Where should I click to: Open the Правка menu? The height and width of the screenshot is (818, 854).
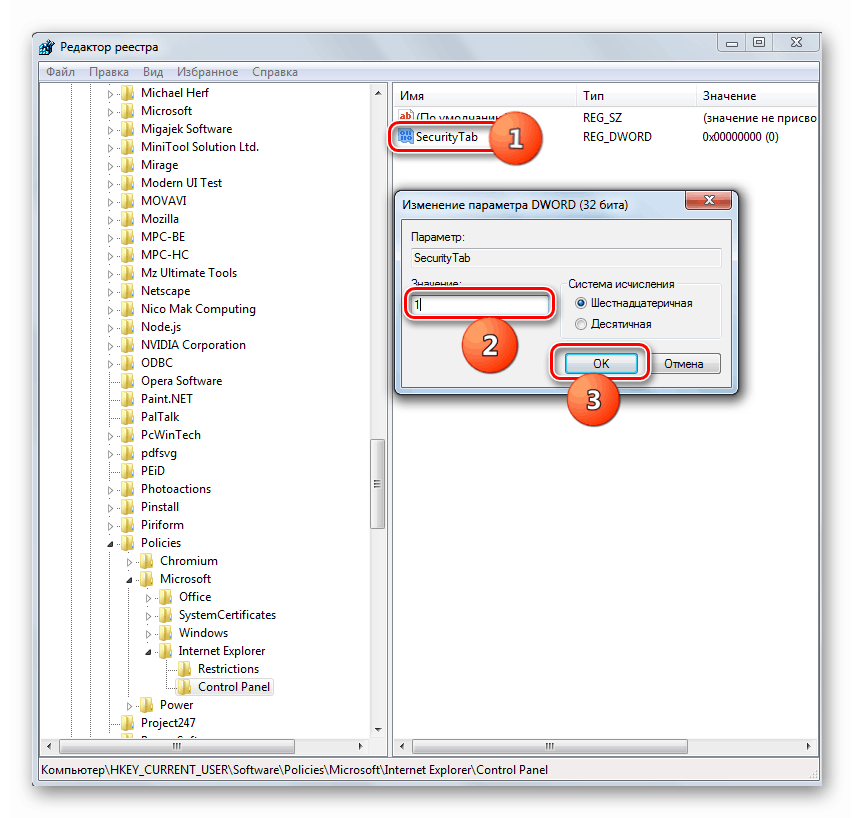coord(109,72)
